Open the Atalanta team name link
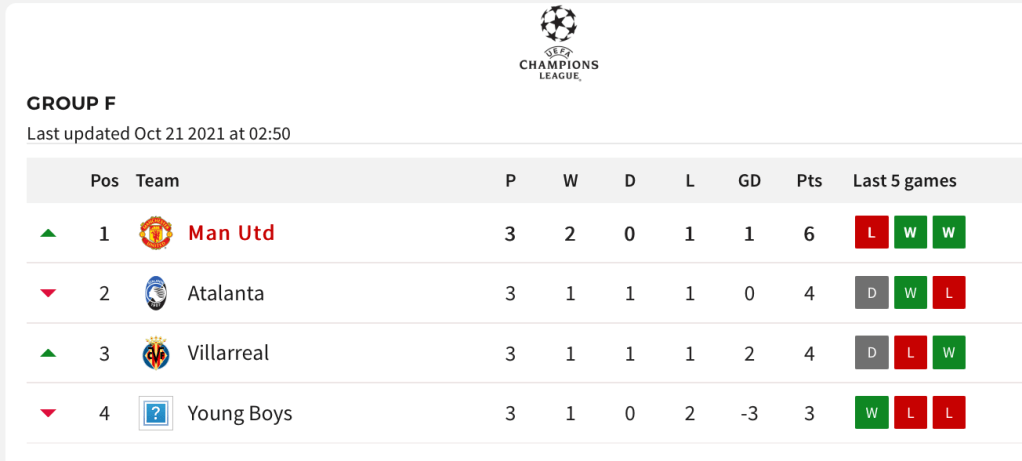The width and height of the screenshot is (1022, 461). coord(225,293)
